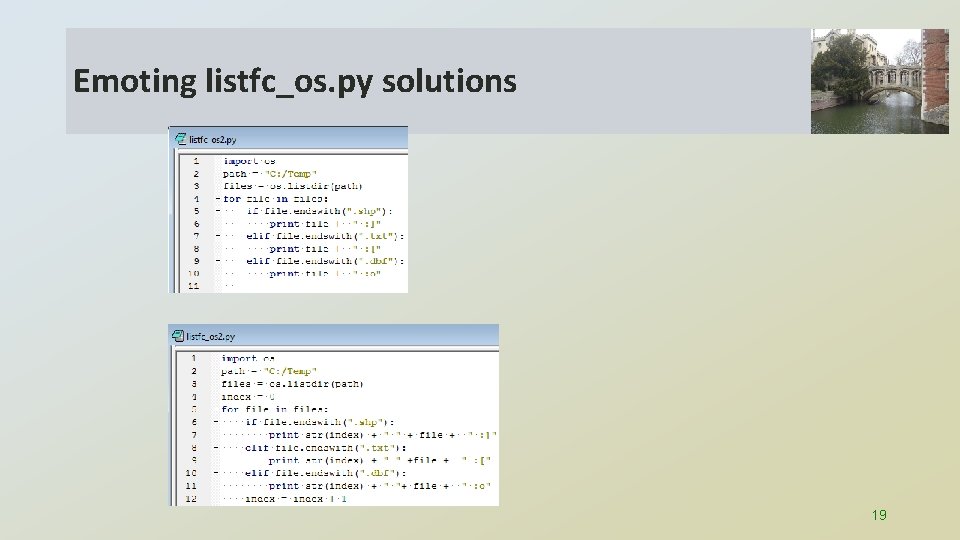Click the path = "C:/Temp" line in lower window
Screen dimensions: 960x540
(x=269, y=371)
